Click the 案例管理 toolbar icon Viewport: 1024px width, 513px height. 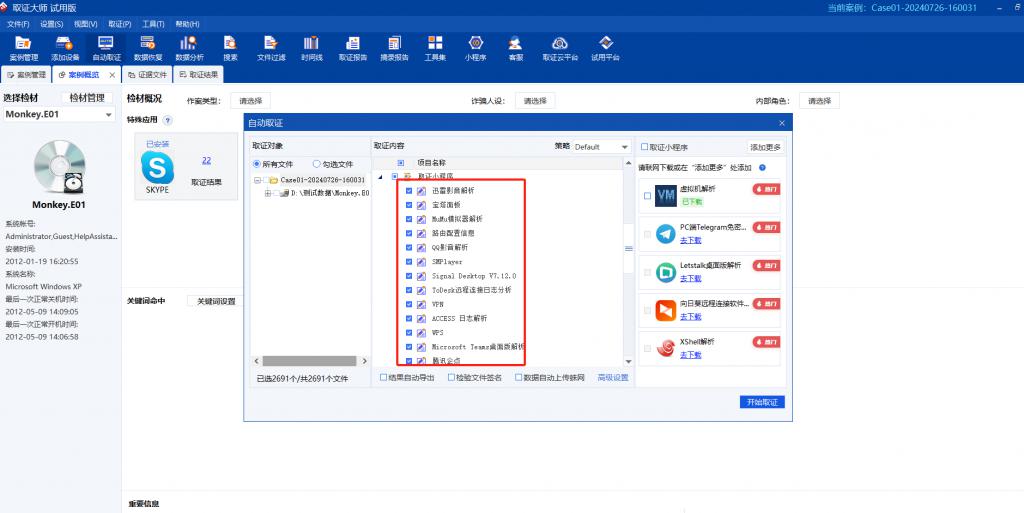click(x=23, y=48)
